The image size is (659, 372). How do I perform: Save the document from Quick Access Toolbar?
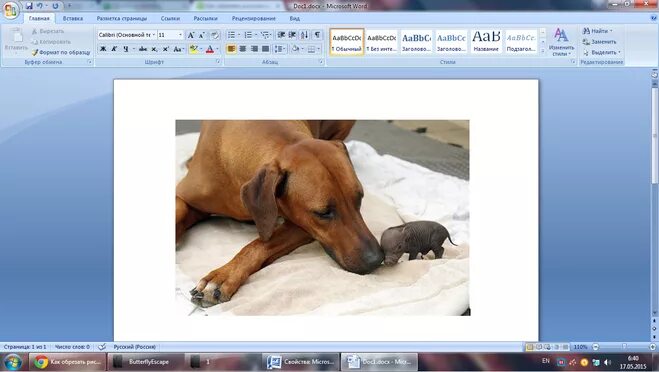coord(29,6)
